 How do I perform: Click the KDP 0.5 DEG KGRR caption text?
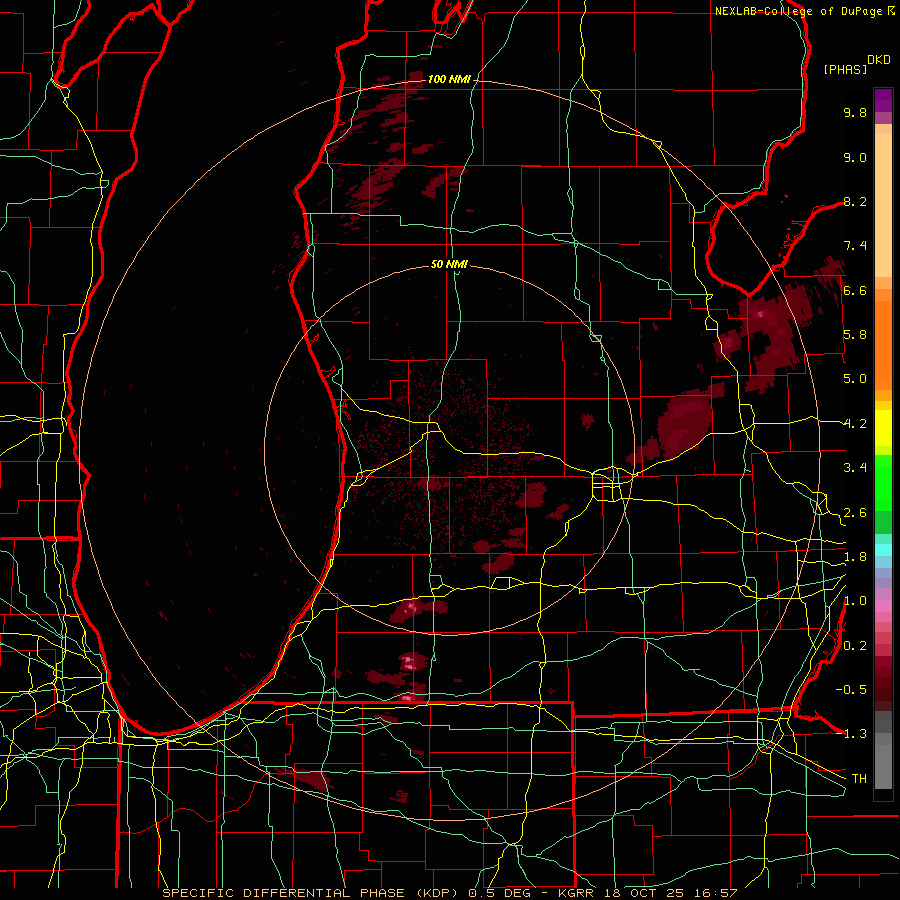coord(449,893)
